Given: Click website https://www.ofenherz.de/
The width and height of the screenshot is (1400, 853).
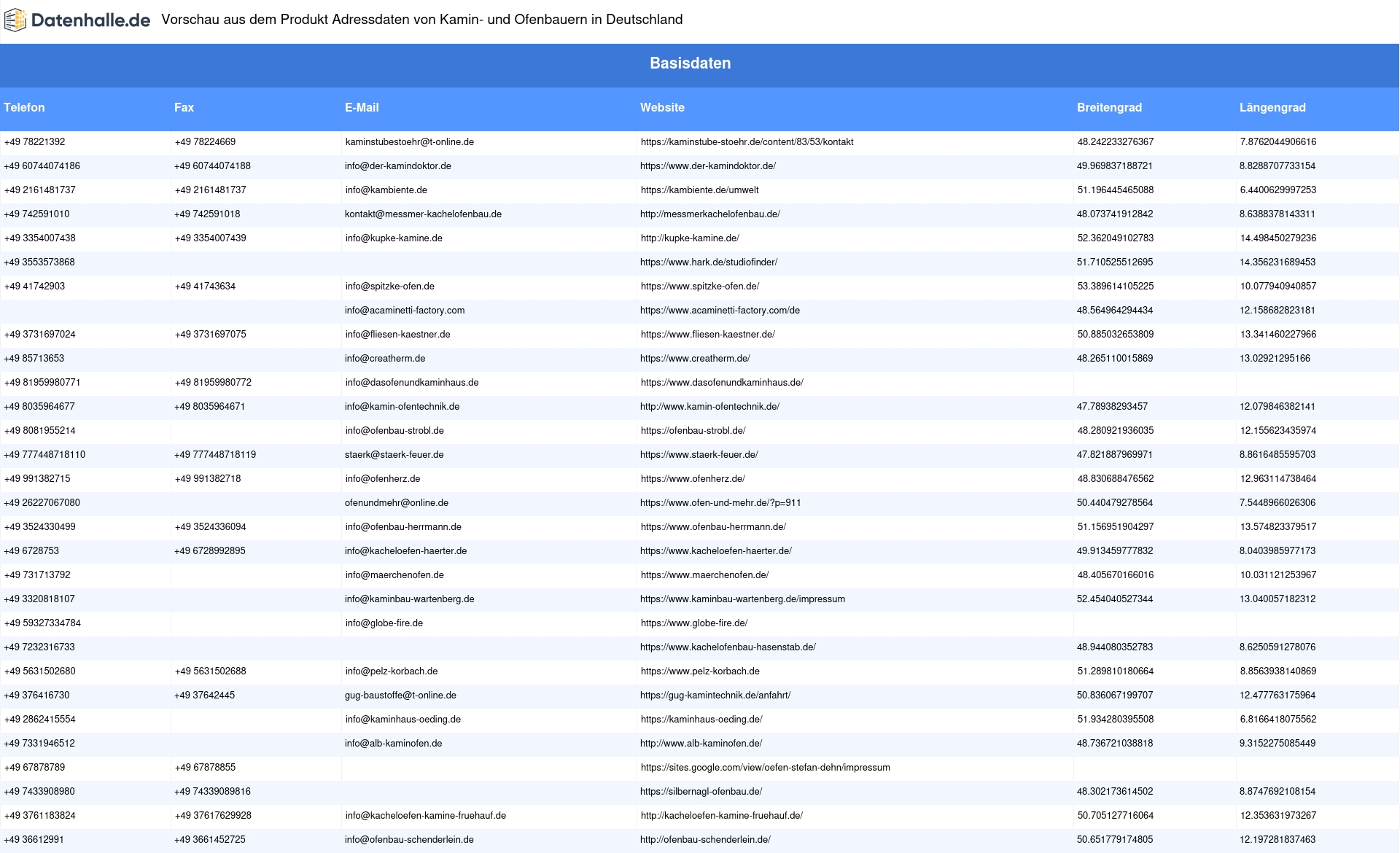Looking at the screenshot, I should click(693, 479).
